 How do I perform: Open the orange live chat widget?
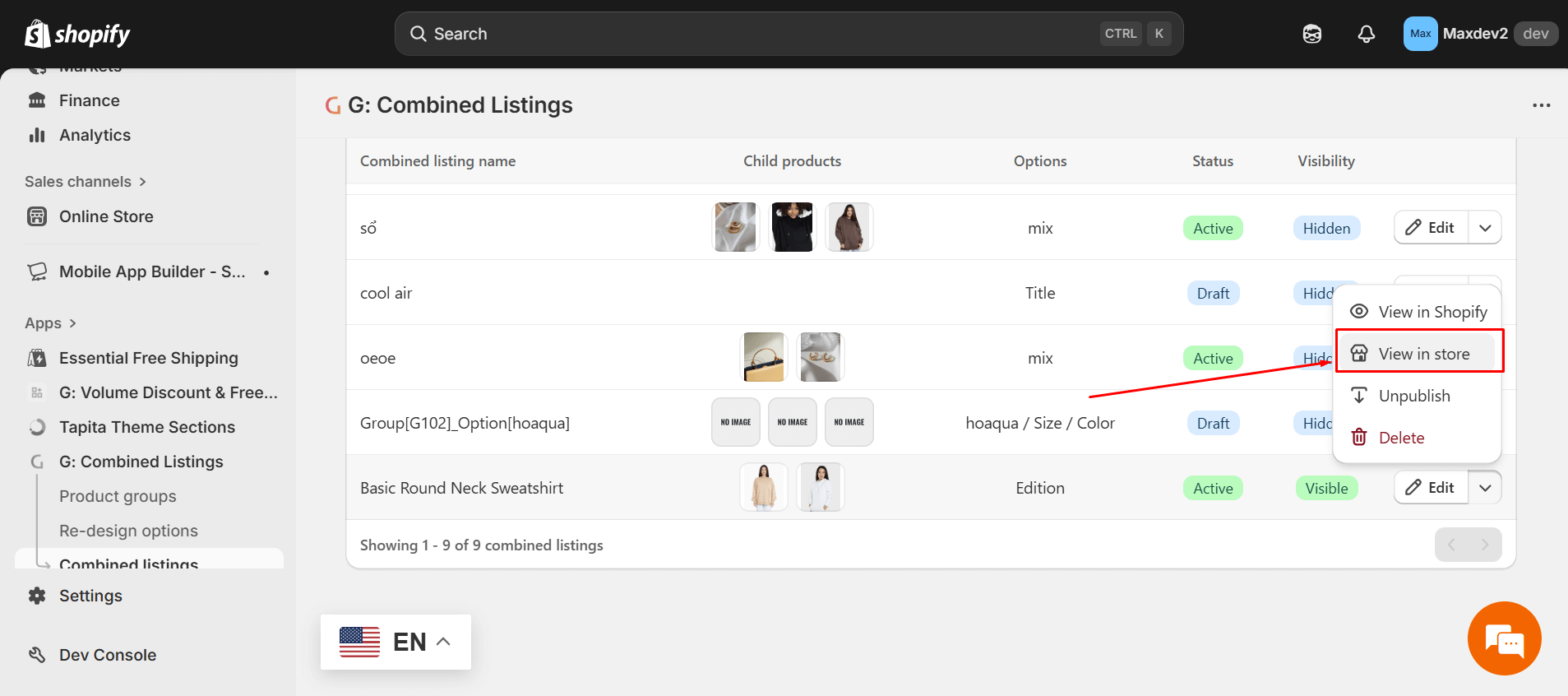point(1504,638)
